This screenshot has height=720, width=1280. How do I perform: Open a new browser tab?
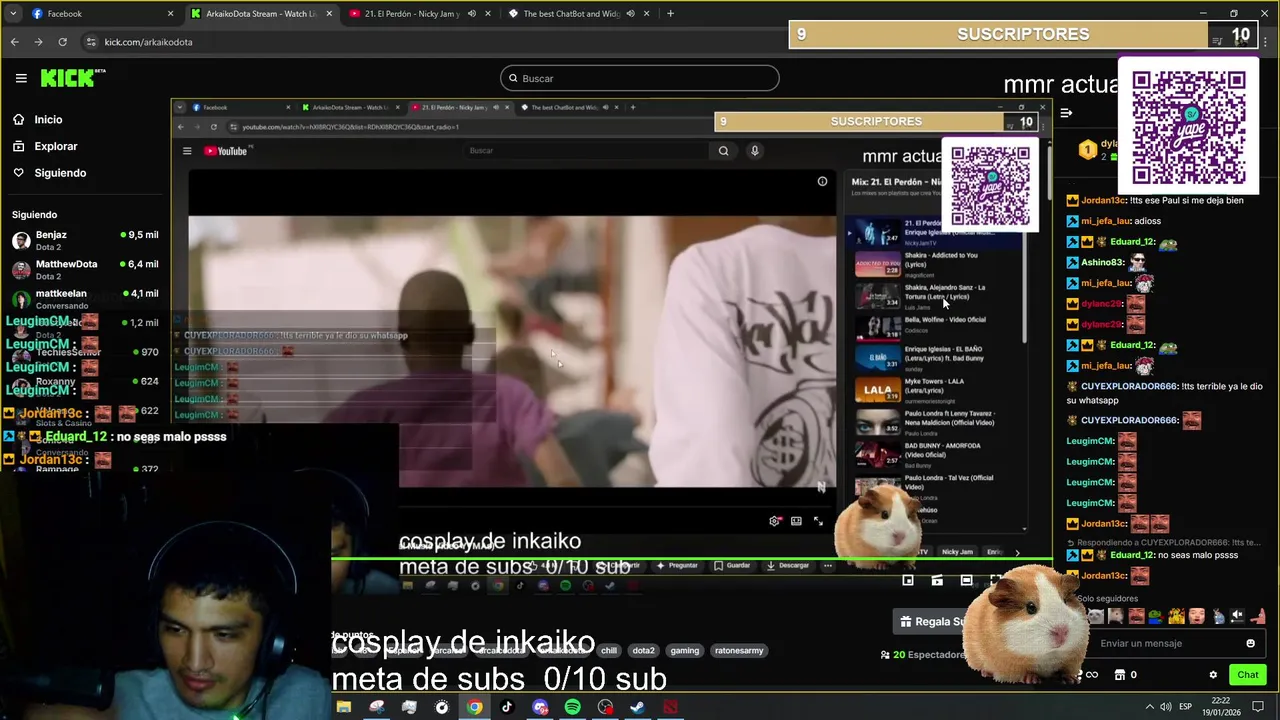[670, 14]
